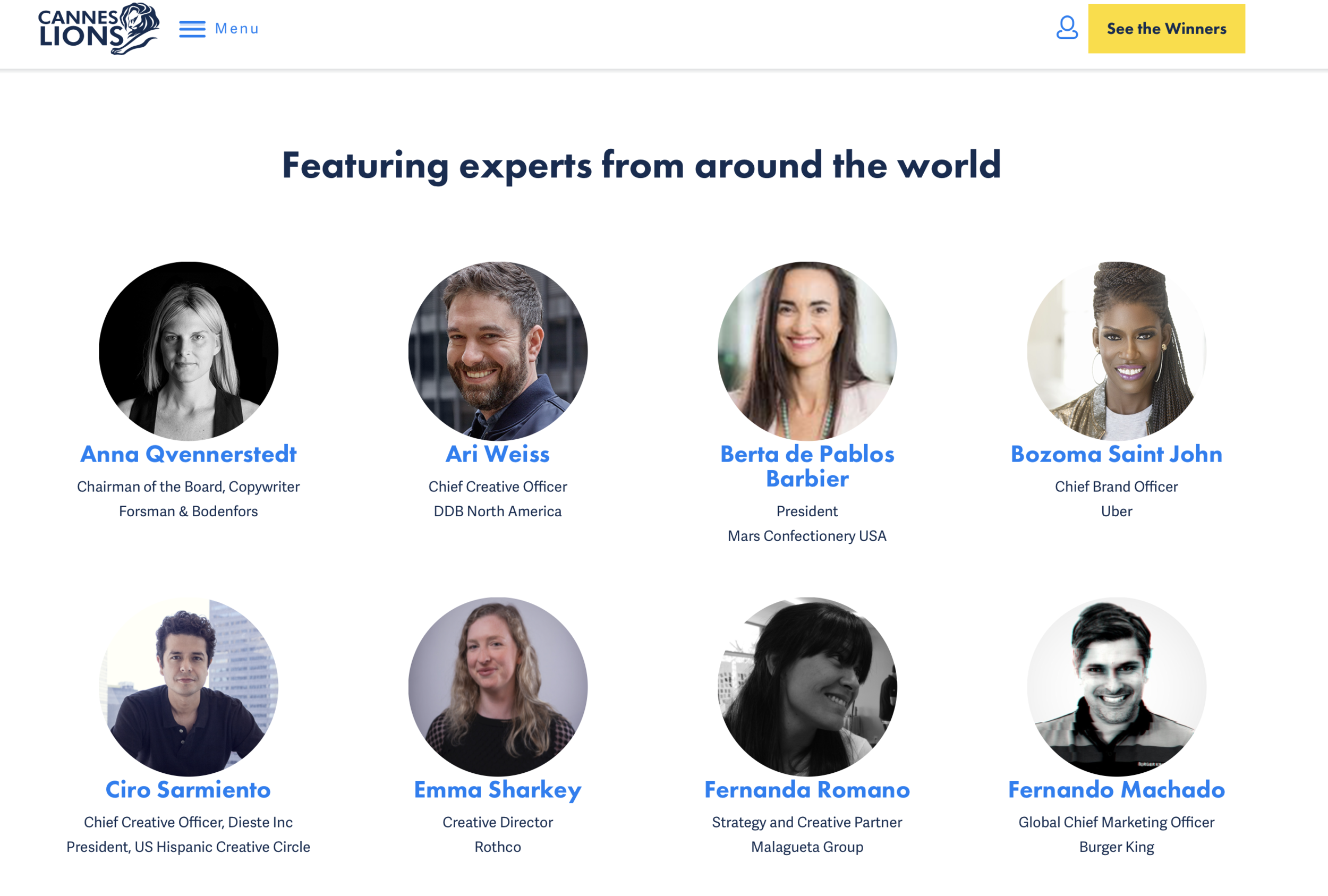Visit the Emma Sharkey name link
Screen dimensions: 1328x896
tap(498, 790)
